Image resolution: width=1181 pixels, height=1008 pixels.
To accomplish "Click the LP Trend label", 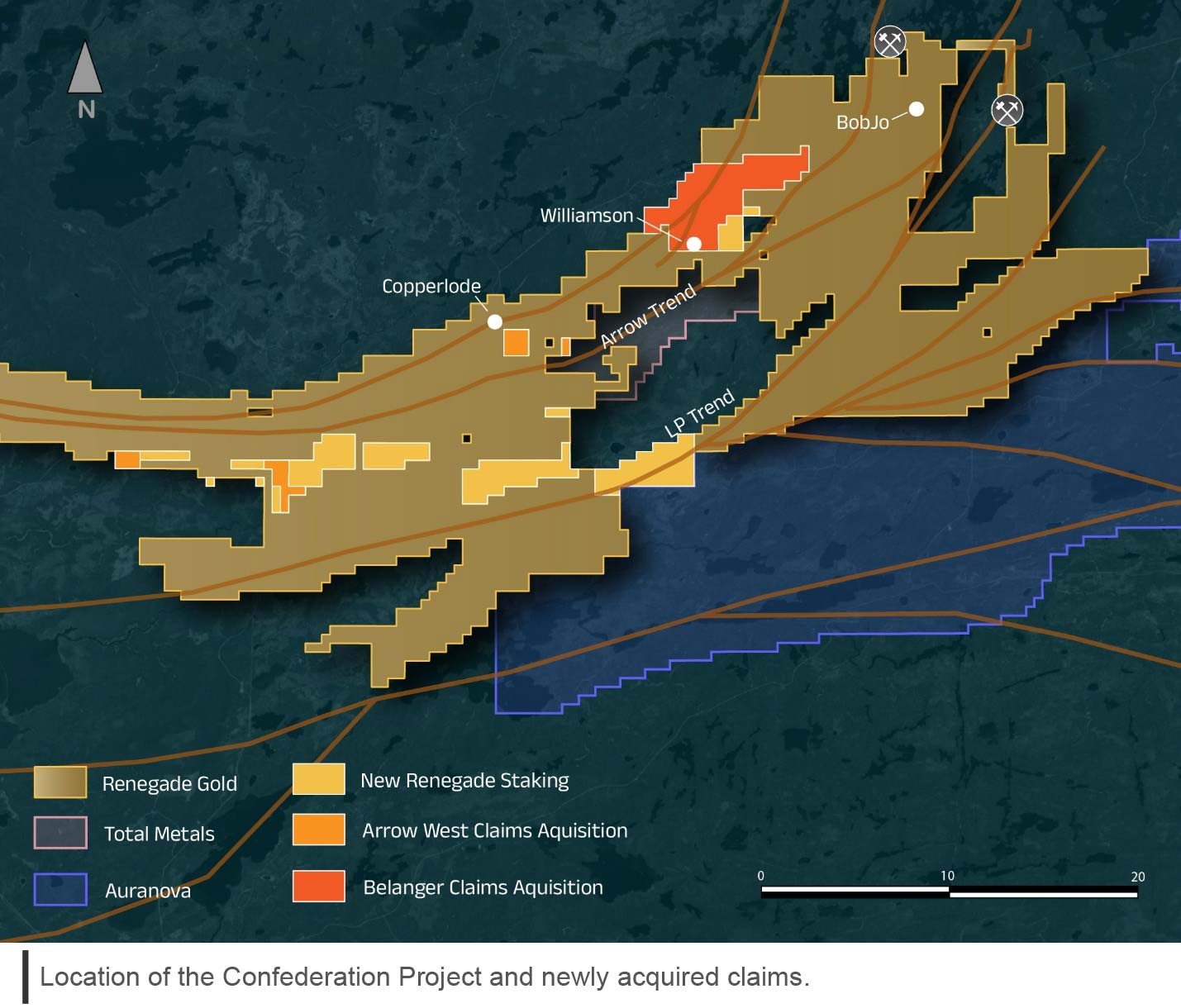I will coord(702,412).
